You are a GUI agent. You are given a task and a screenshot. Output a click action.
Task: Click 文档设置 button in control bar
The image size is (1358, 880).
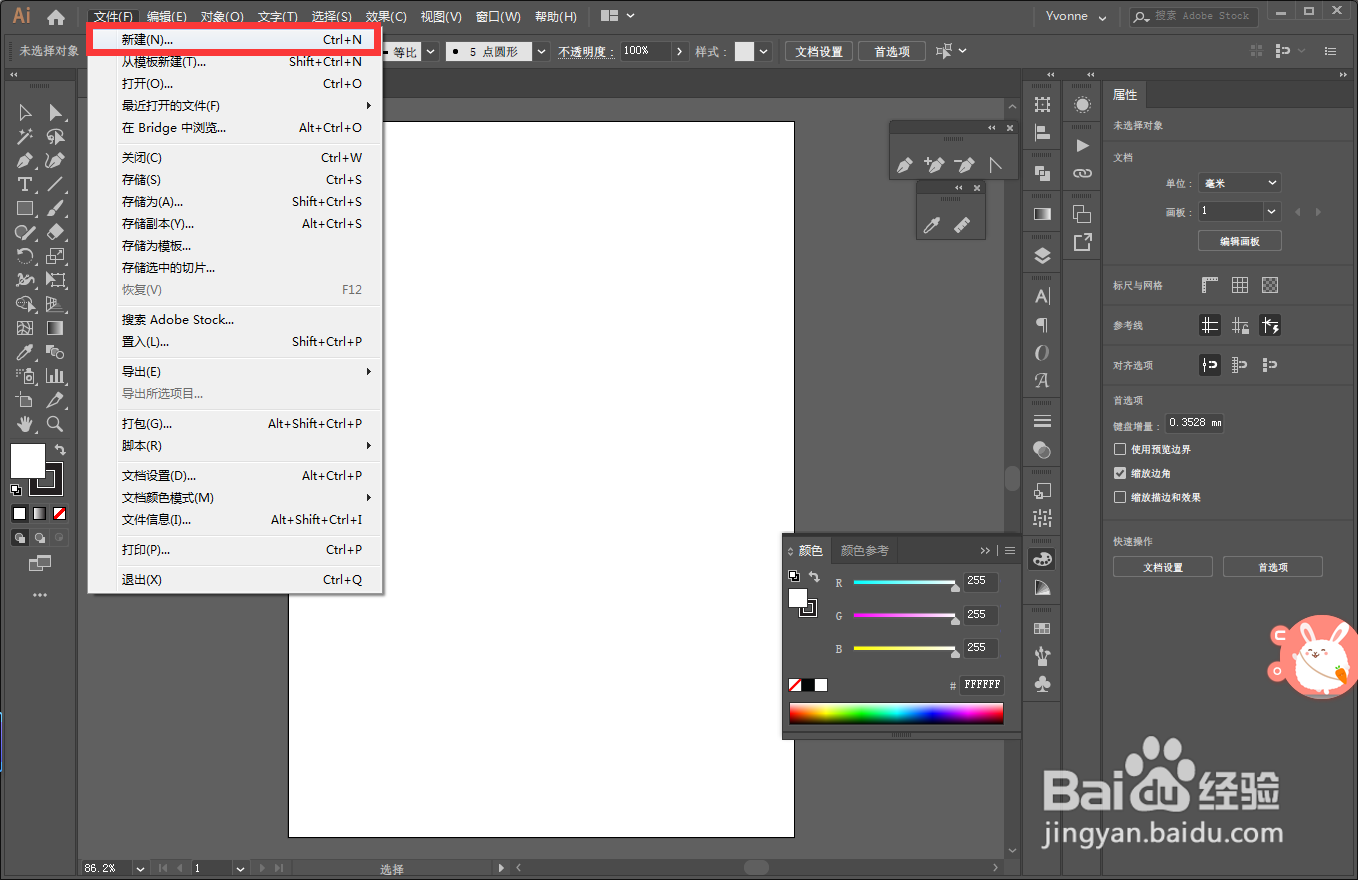(819, 51)
